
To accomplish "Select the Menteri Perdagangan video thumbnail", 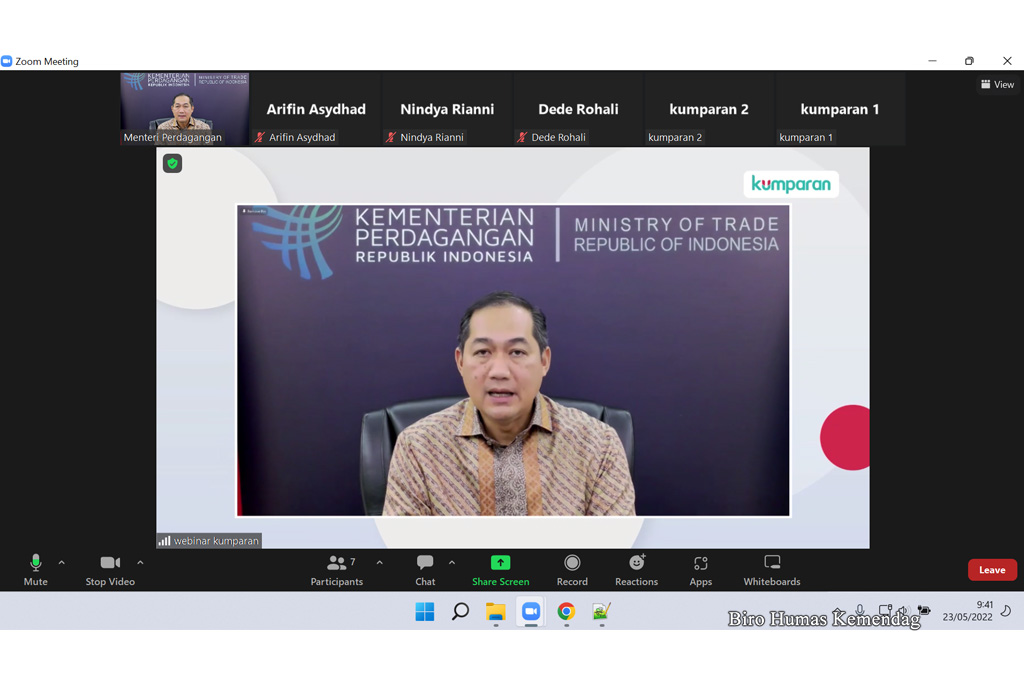I will click(x=185, y=108).
